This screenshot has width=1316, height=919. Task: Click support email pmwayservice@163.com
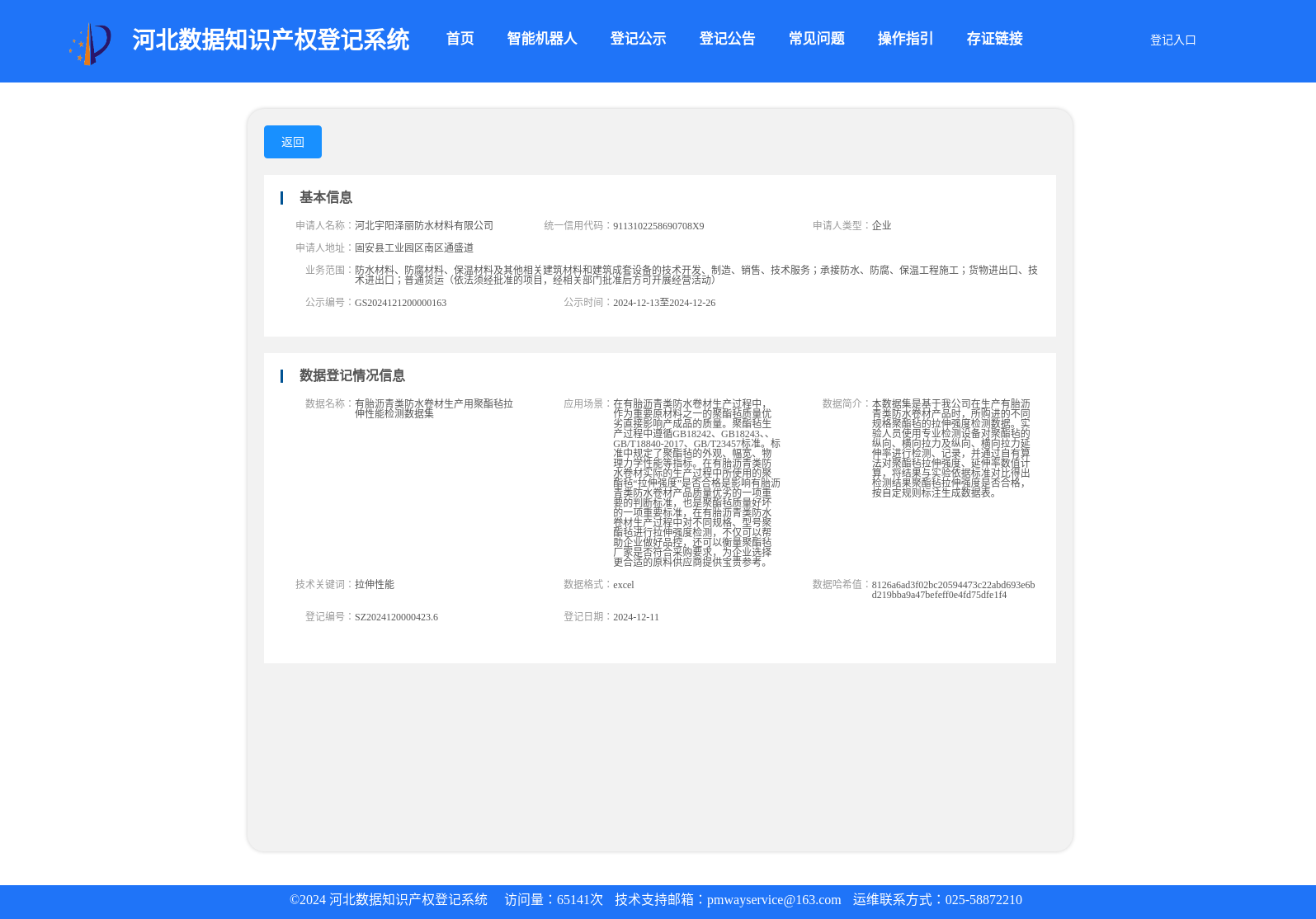click(774, 900)
